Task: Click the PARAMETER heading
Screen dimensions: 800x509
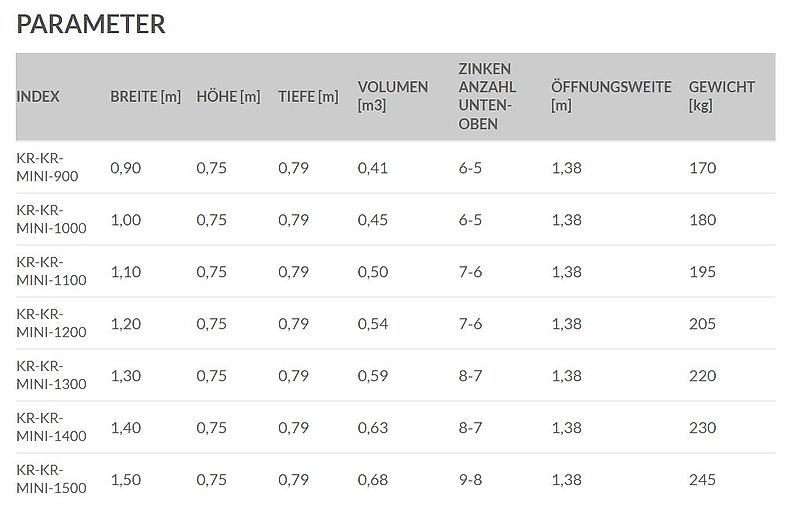Action: tap(91, 24)
